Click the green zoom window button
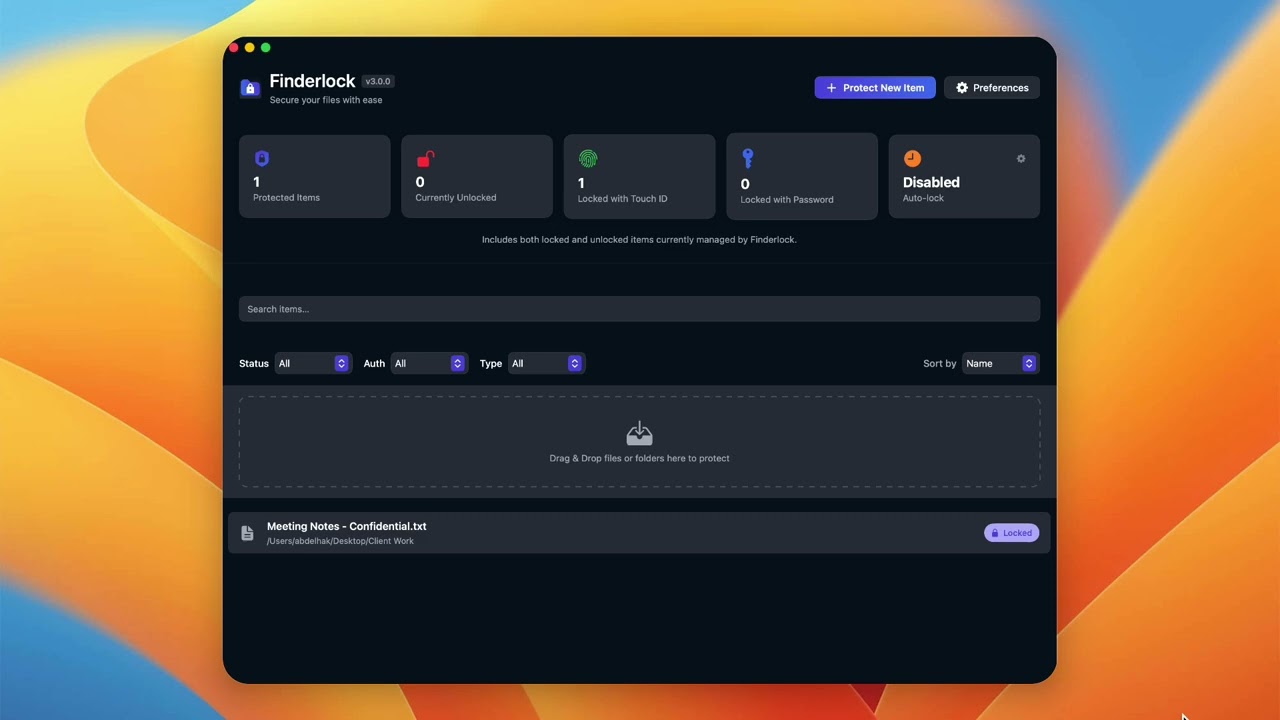 click(x=266, y=47)
